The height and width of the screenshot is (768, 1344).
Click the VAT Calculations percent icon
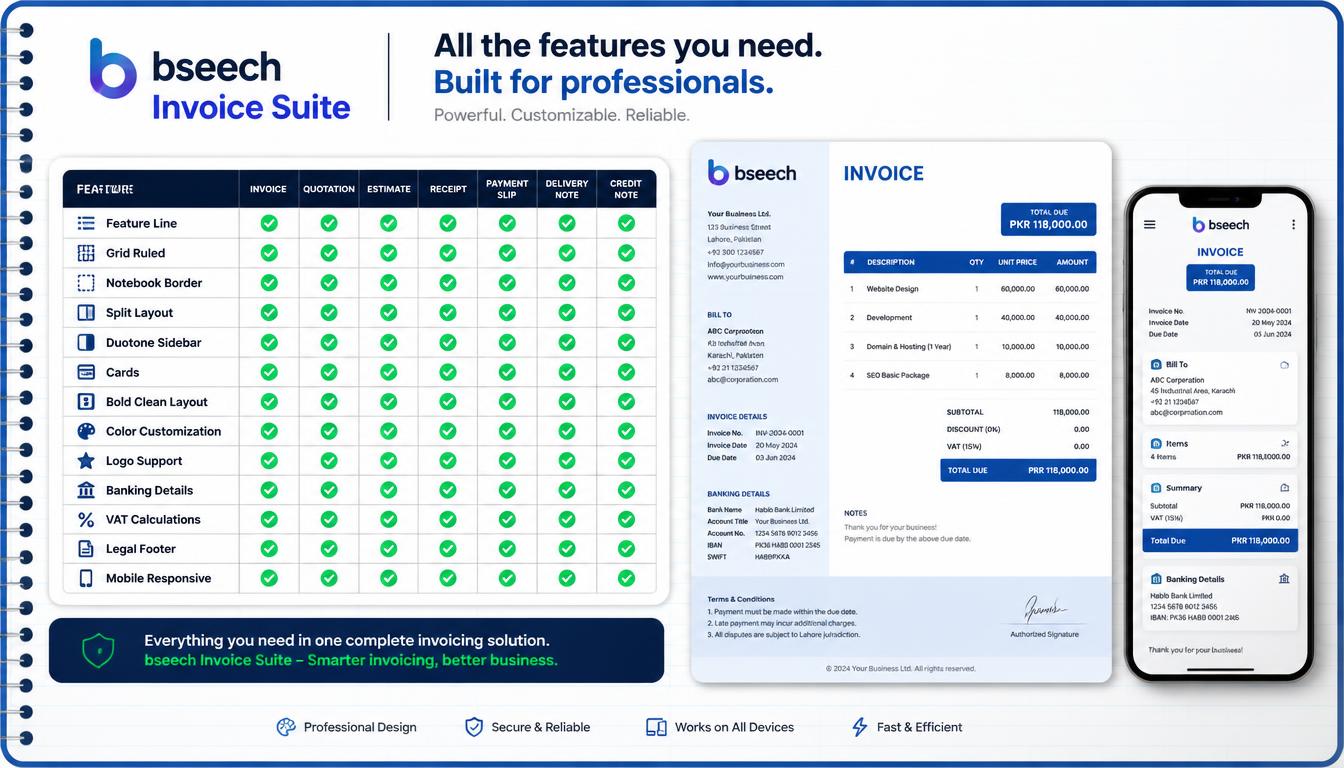(x=86, y=520)
